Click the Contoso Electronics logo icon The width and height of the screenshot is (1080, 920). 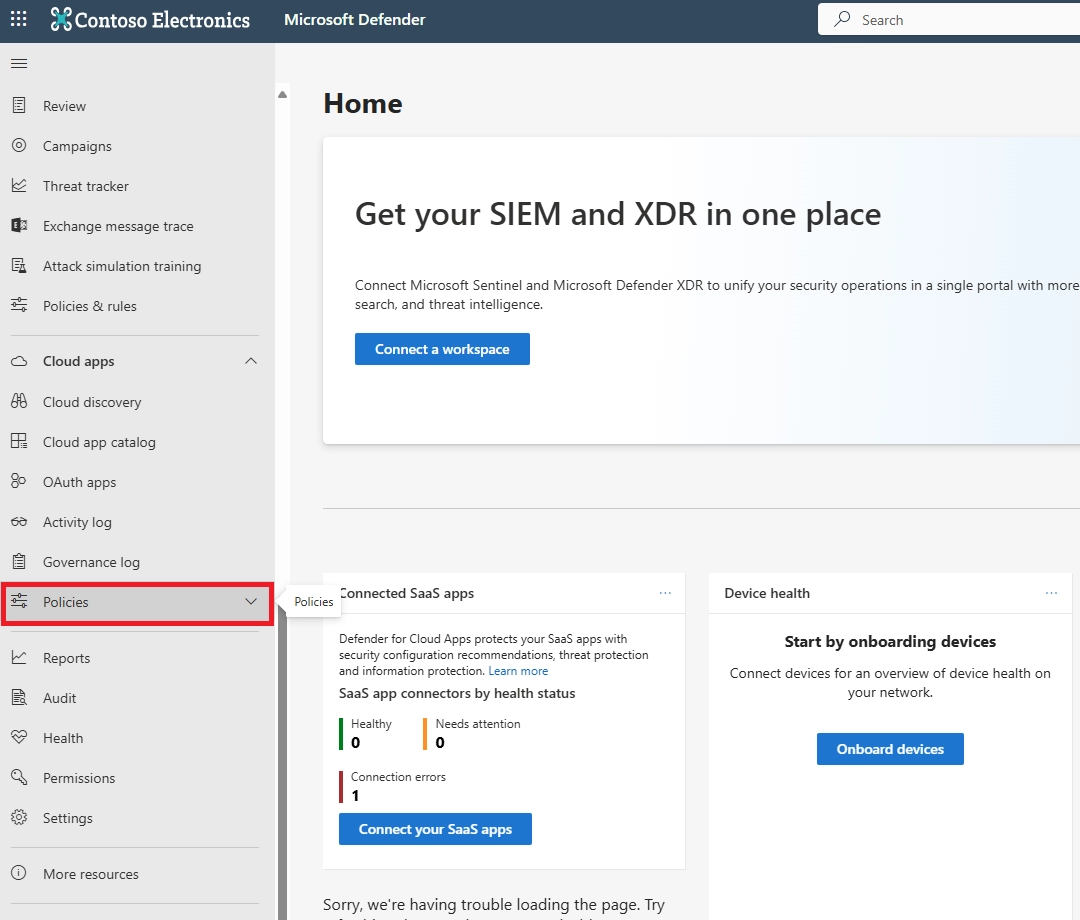61,19
